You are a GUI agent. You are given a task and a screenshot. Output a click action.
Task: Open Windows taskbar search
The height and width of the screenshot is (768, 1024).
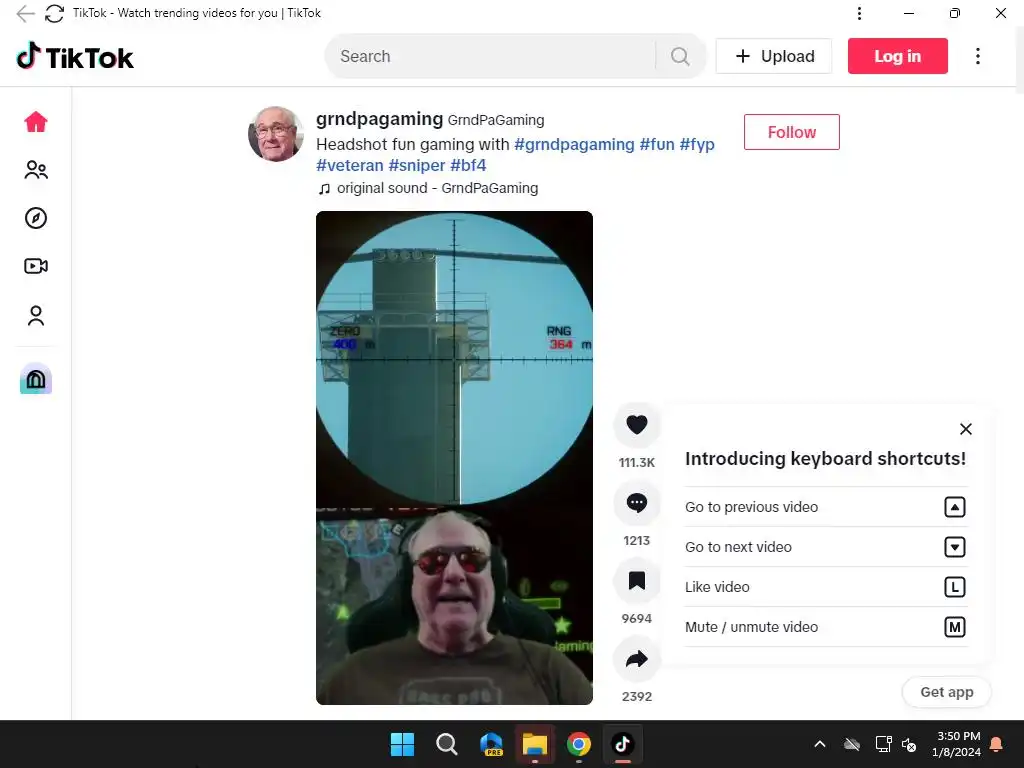pyautogui.click(x=447, y=744)
